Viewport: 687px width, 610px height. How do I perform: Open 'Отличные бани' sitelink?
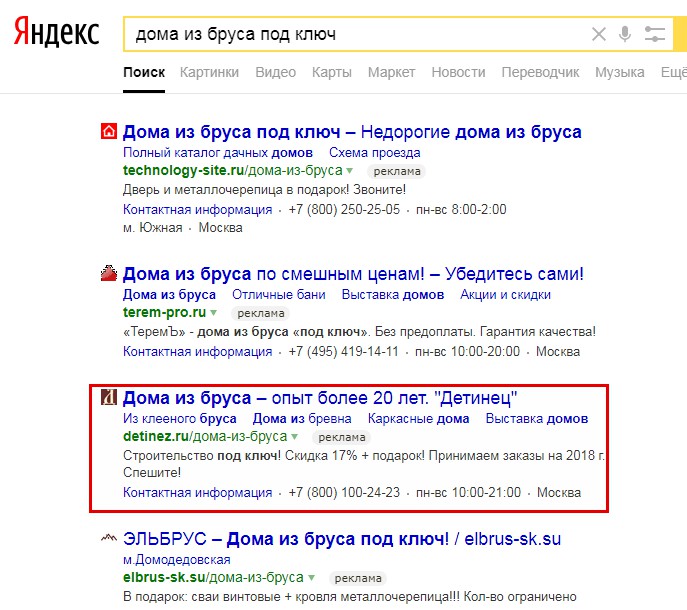tap(279, 294)
